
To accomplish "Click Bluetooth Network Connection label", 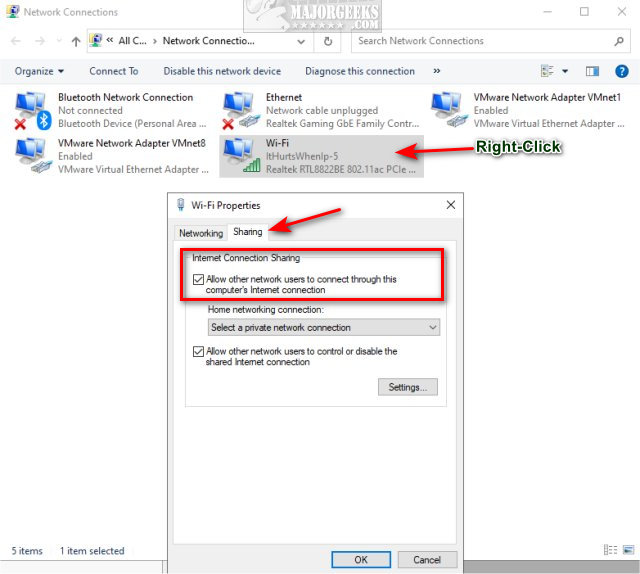I will [126, 98].
